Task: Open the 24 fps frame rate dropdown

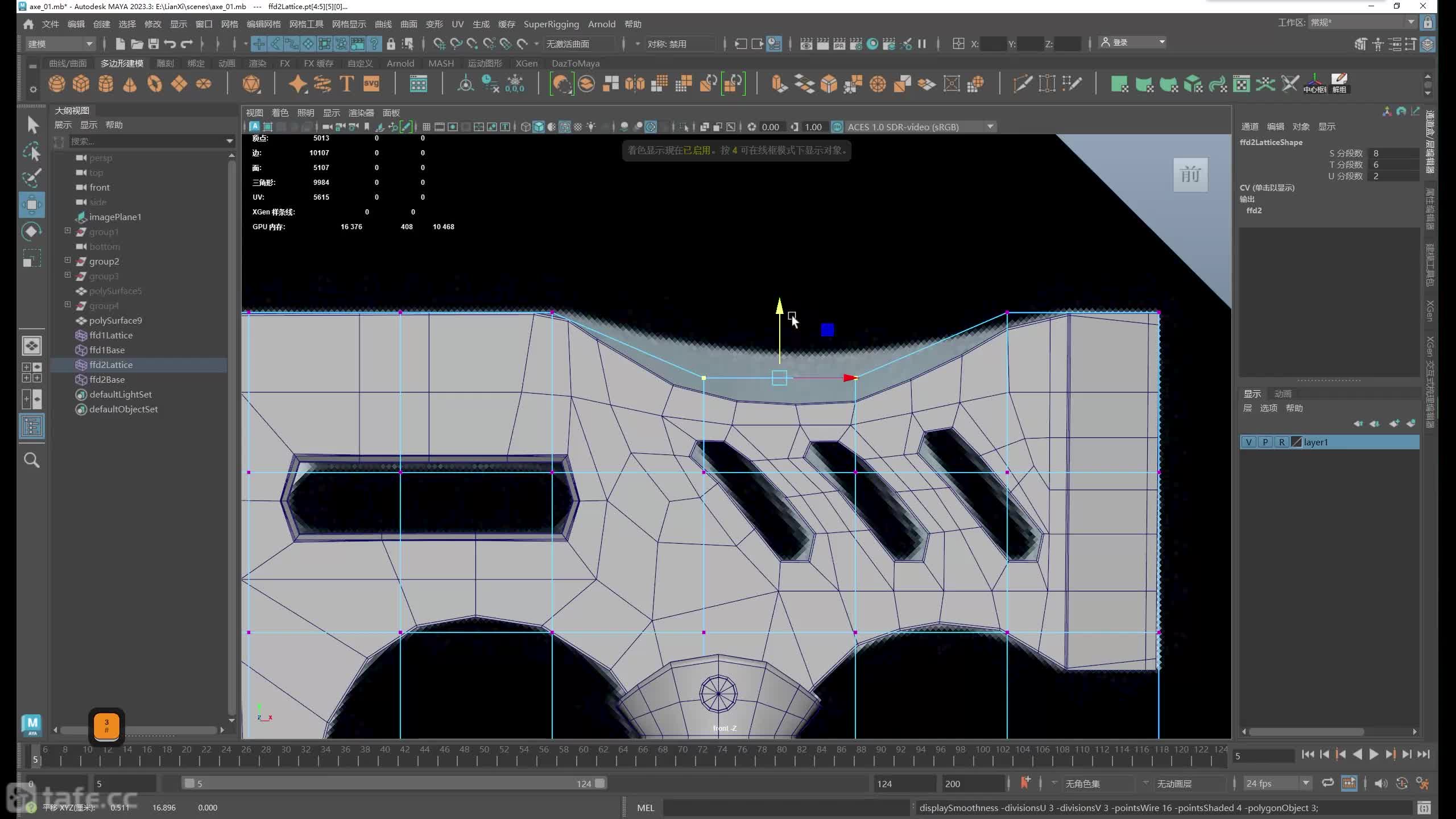Action: click(x=1277, y=783)
